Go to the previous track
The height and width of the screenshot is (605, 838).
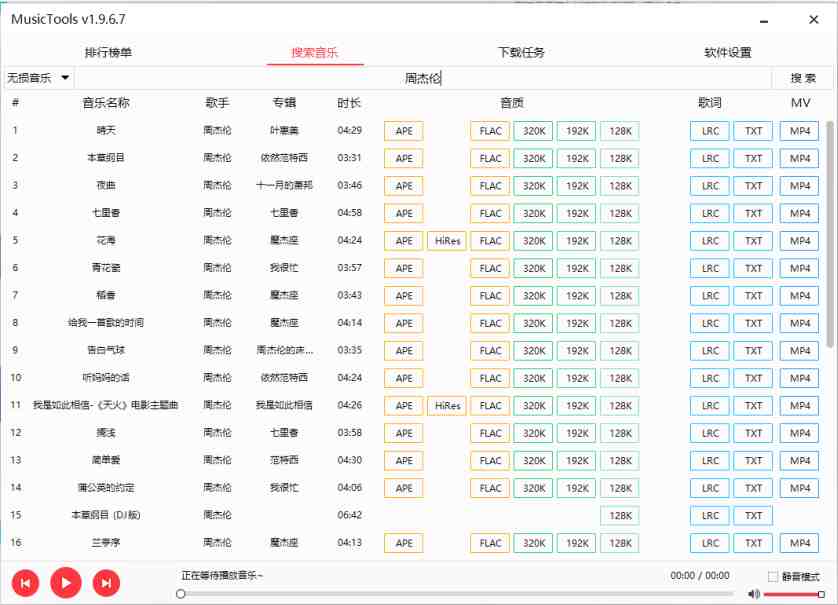[24, 583]
